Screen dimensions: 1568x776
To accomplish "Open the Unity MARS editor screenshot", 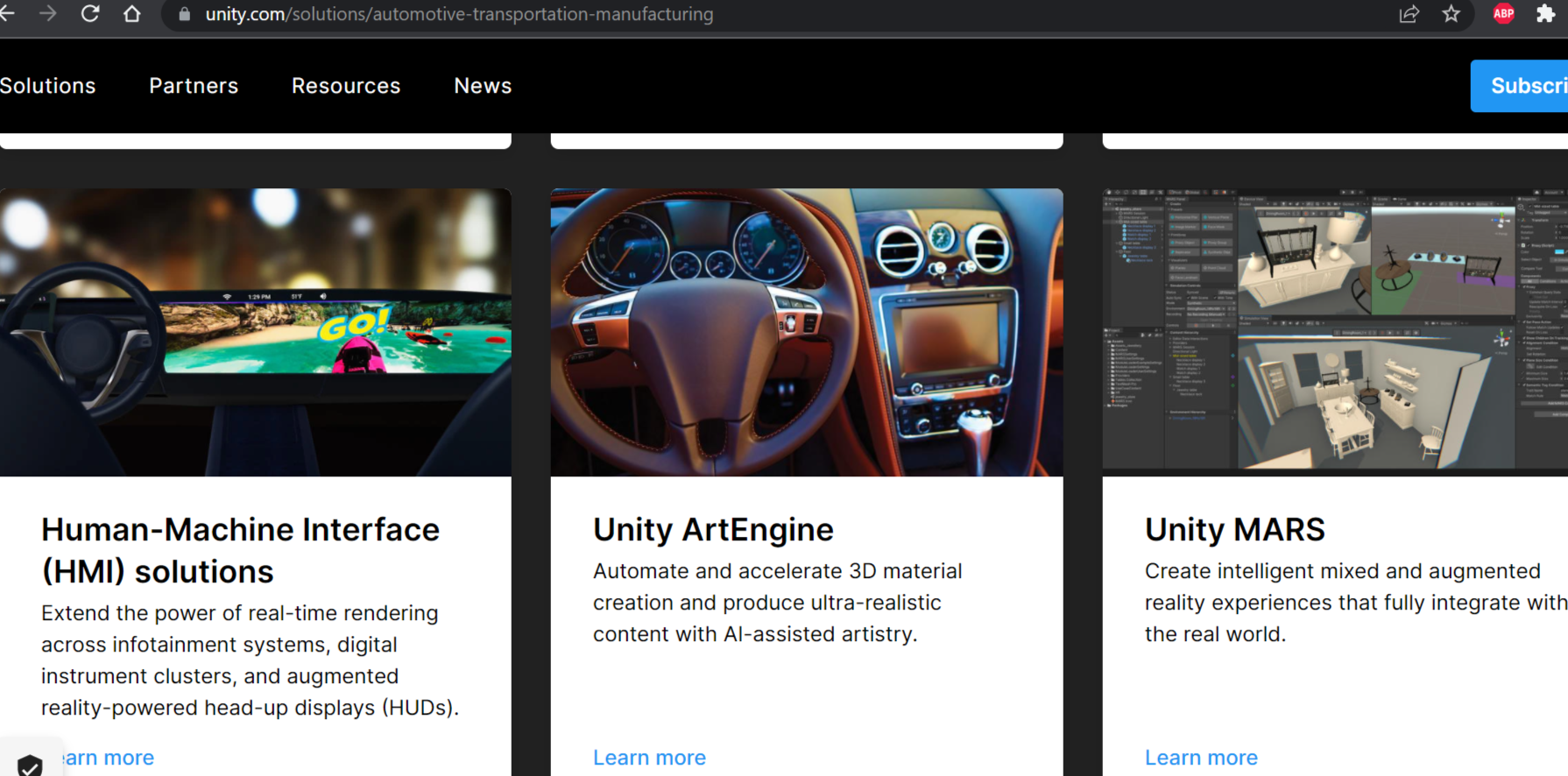I will click(x=1334, y=332).
